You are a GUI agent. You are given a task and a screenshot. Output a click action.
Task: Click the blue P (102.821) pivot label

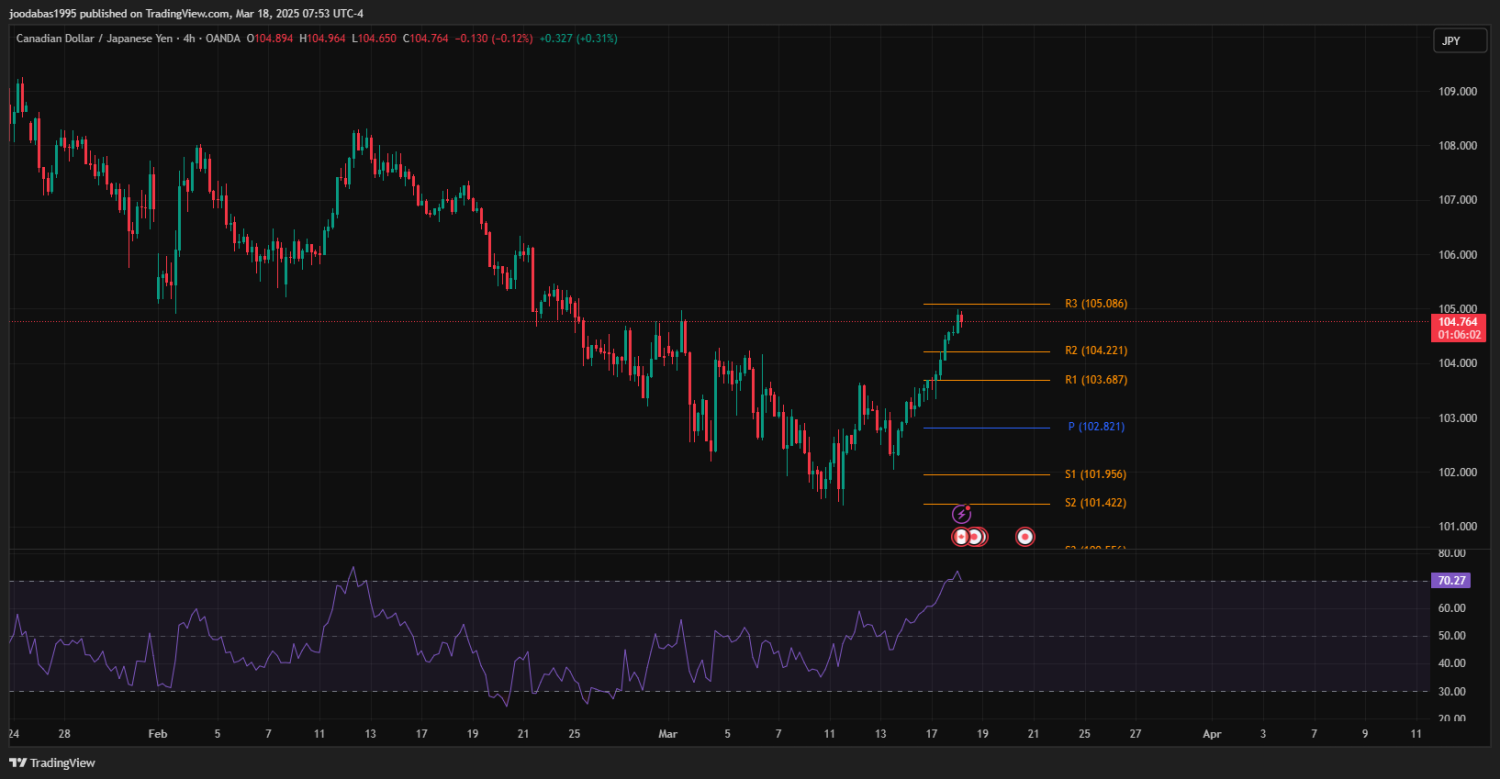point(1096,427)
